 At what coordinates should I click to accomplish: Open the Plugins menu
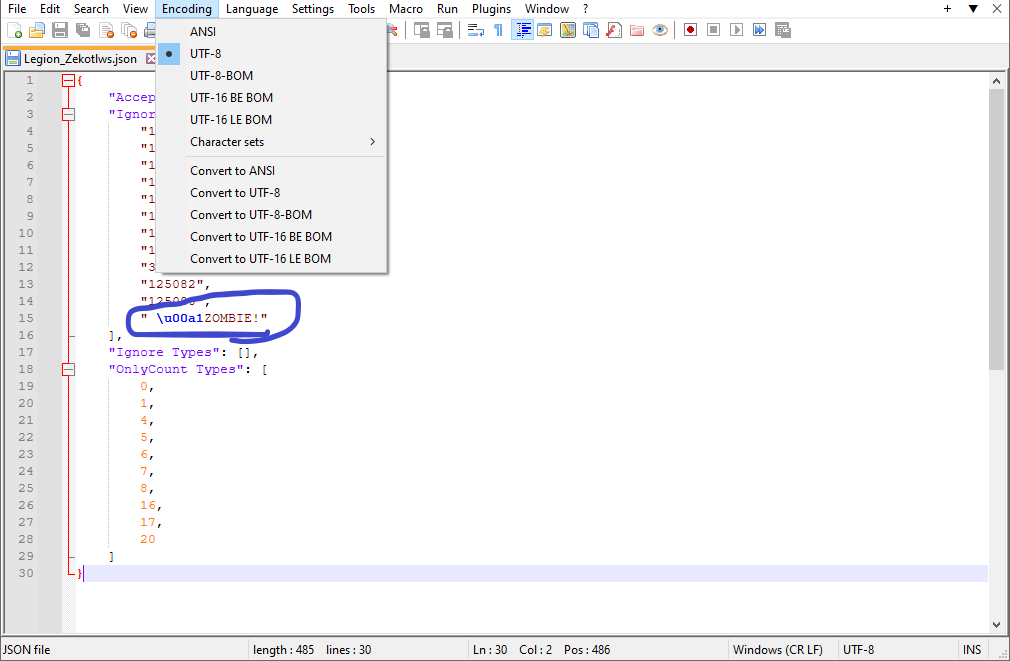pos(491,9)
